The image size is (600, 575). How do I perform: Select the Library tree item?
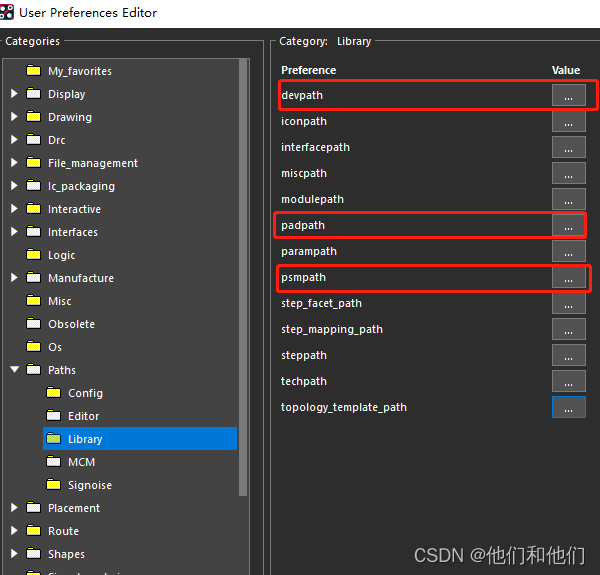pos(85,439)
